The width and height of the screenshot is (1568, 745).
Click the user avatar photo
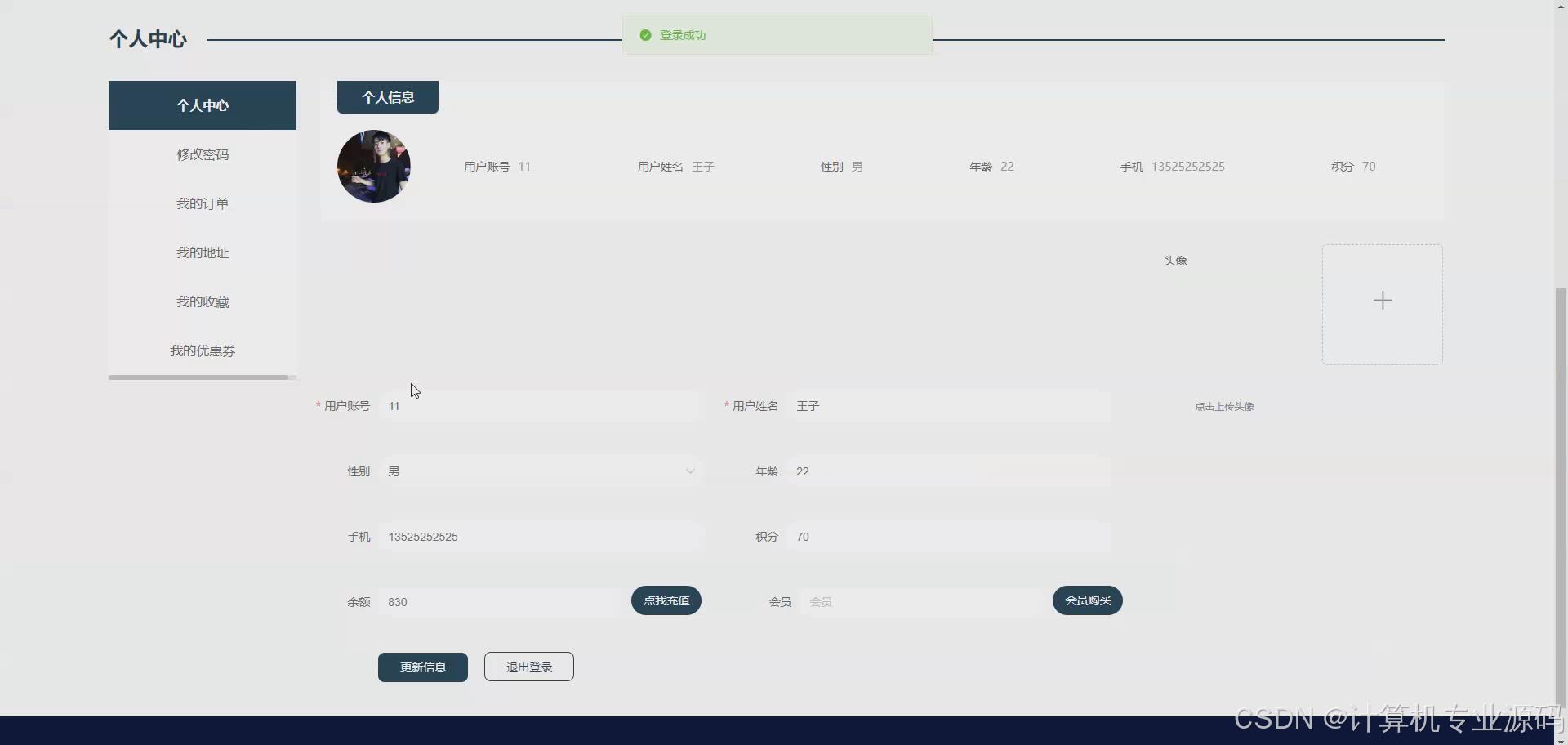pyautogui.click(x=374, y=167)
